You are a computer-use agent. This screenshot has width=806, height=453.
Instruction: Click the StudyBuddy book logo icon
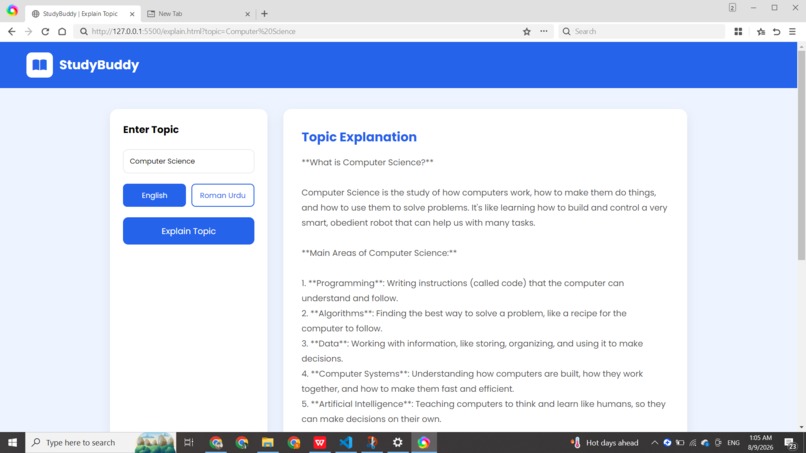point(40,65)
